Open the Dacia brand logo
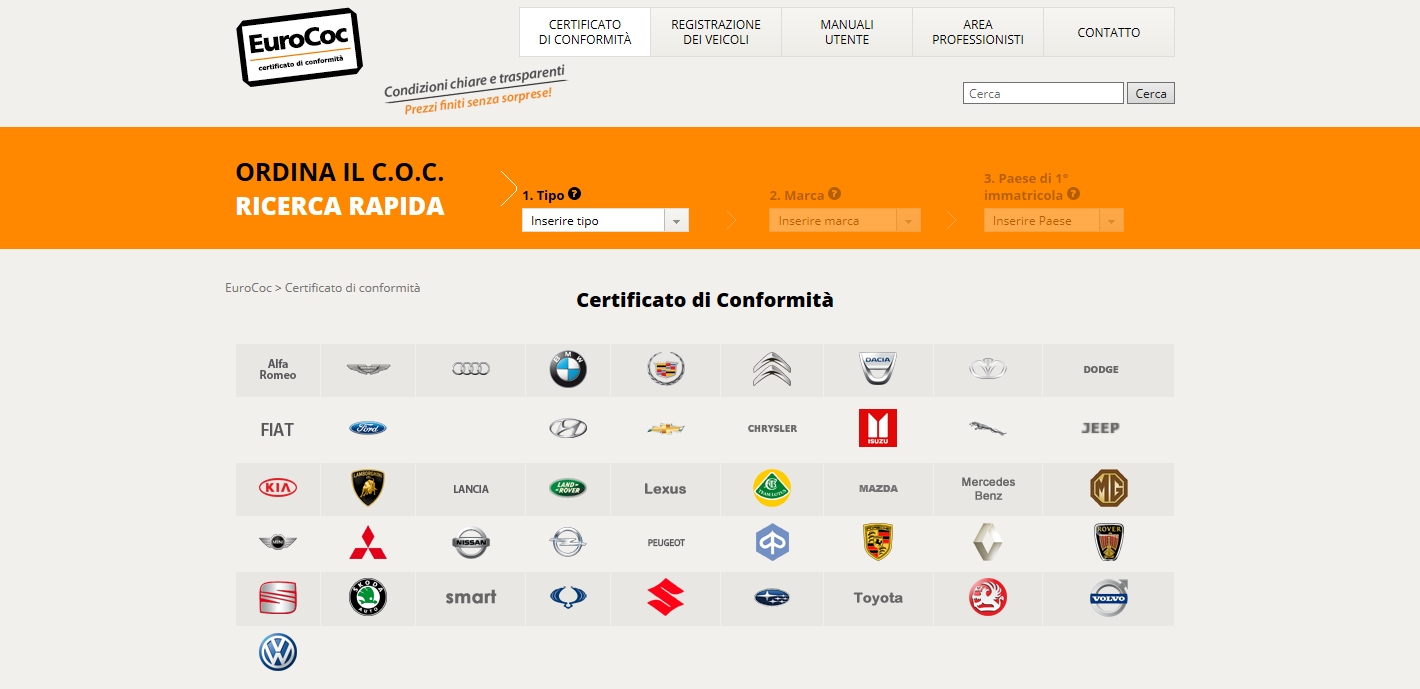The height and width of the screenshot is (689, 1420). (x=878, y=369)
